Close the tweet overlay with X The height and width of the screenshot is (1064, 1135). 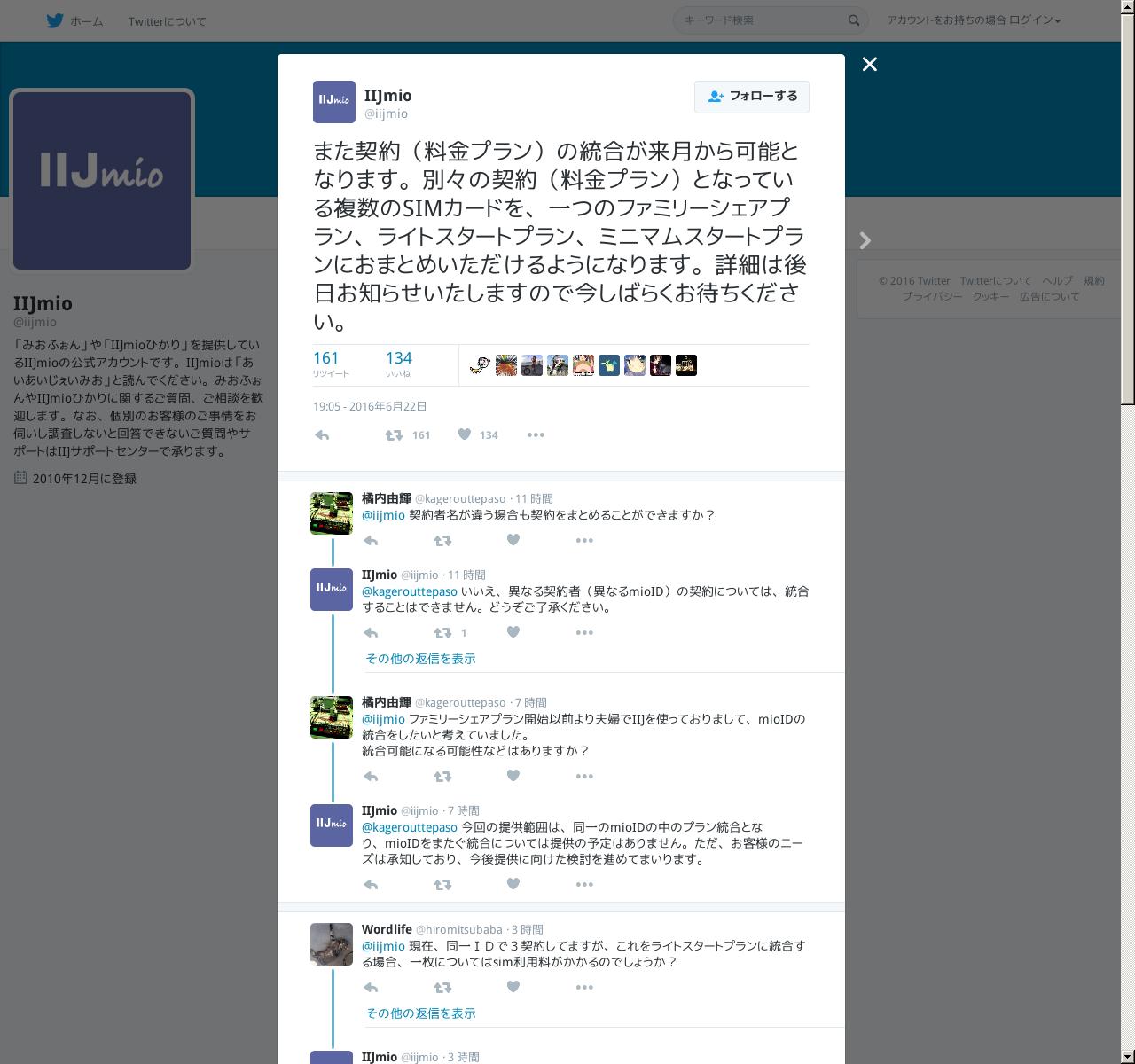tap(870, 64)
